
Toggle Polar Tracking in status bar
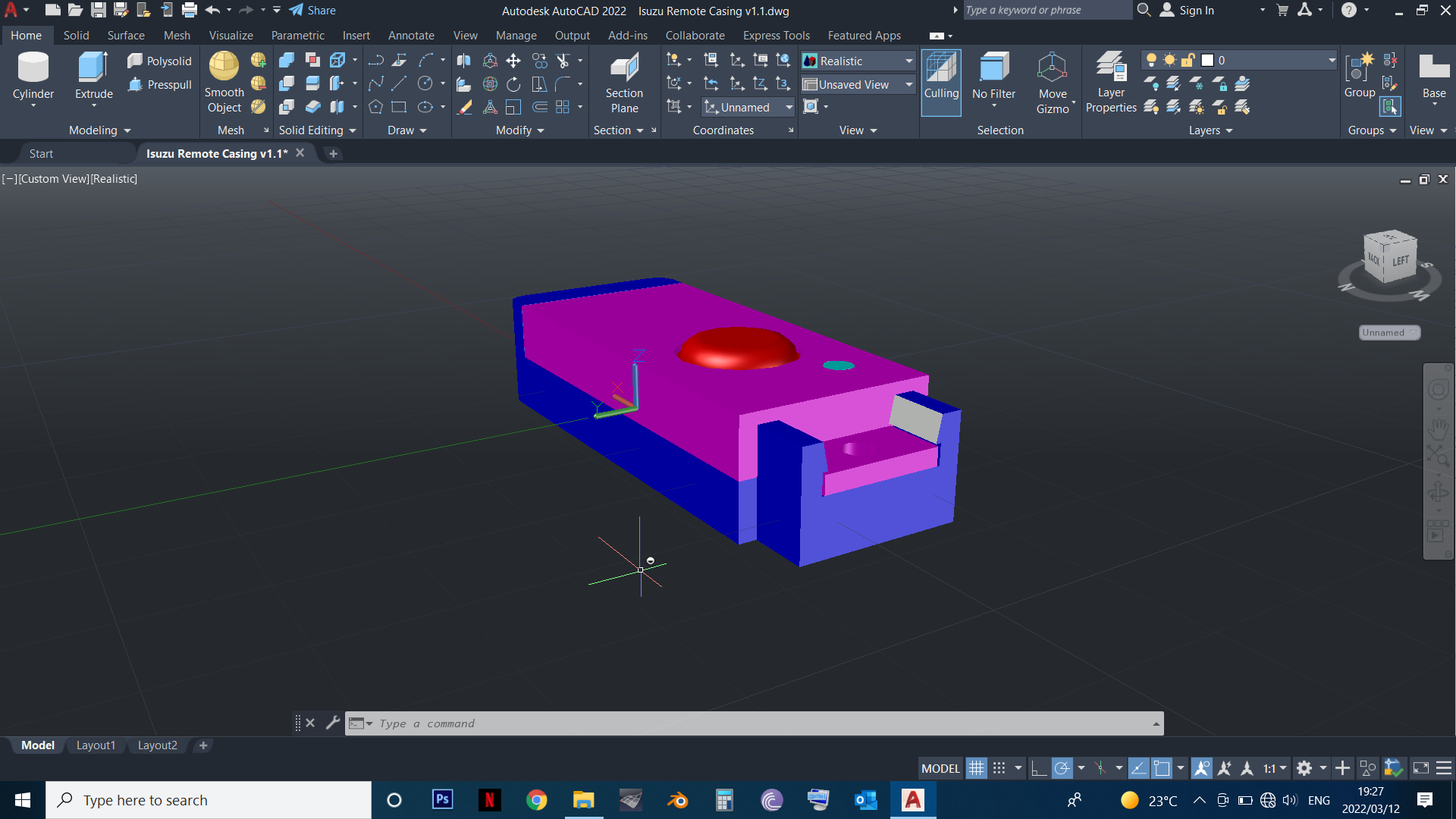[x=1062, y=768]
